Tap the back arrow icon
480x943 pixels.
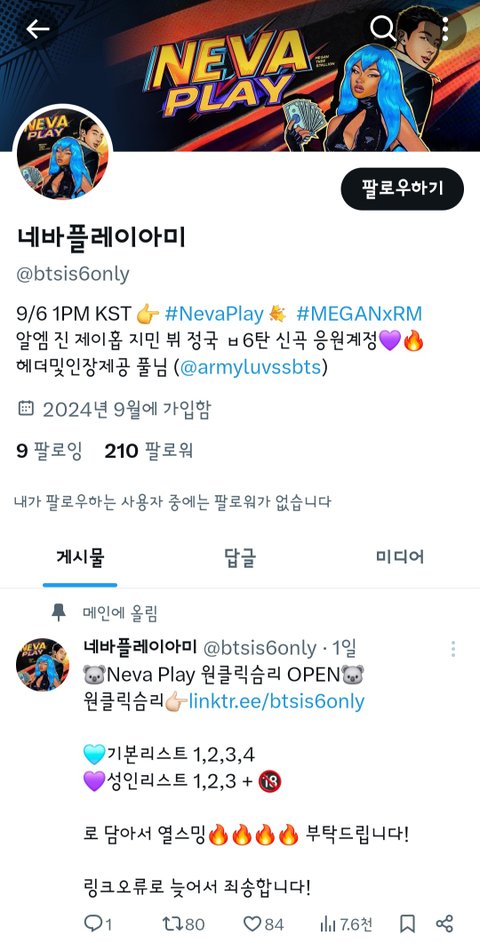pos(37,29)
